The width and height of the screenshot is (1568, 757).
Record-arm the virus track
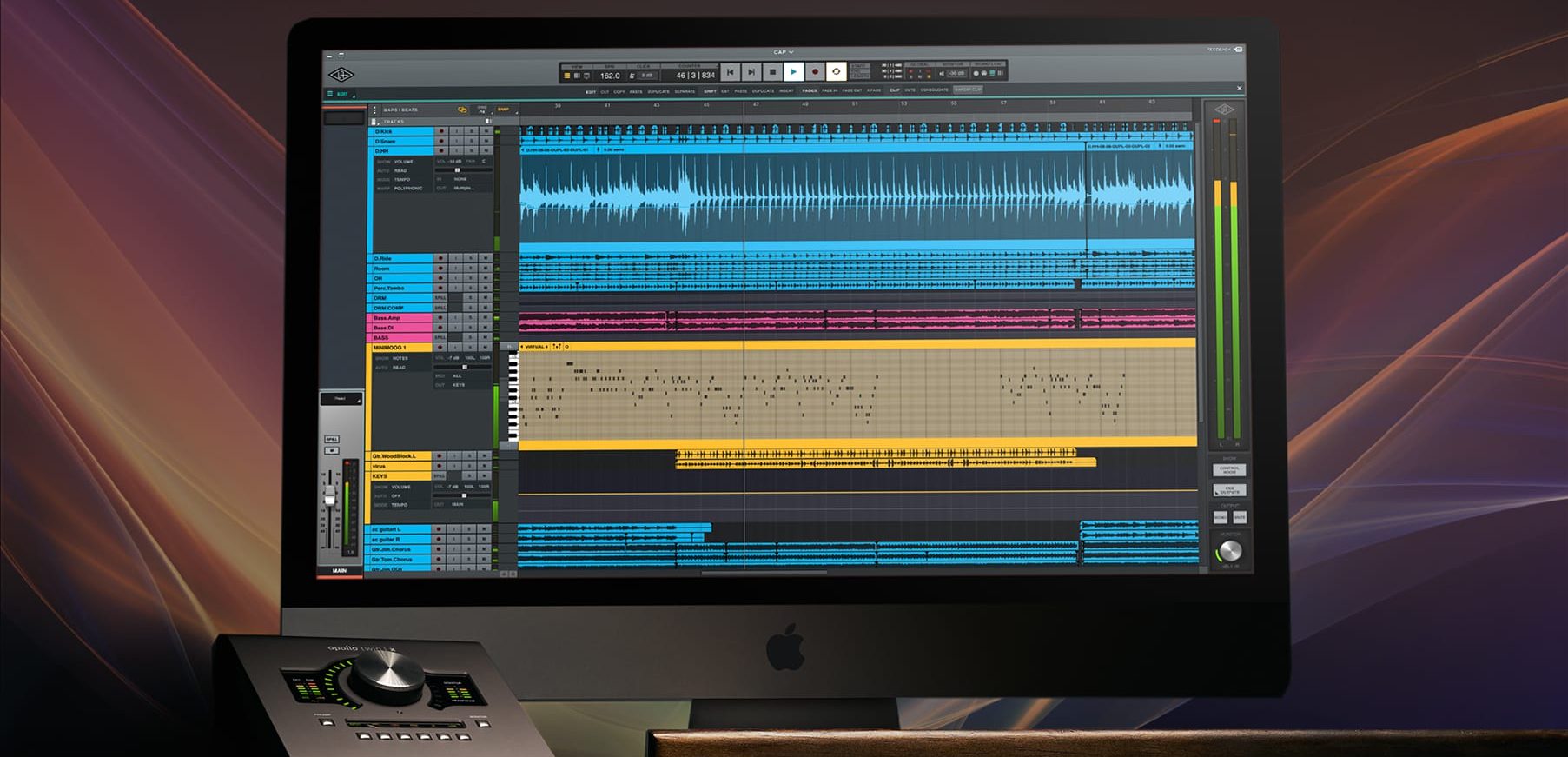(440, 466)
